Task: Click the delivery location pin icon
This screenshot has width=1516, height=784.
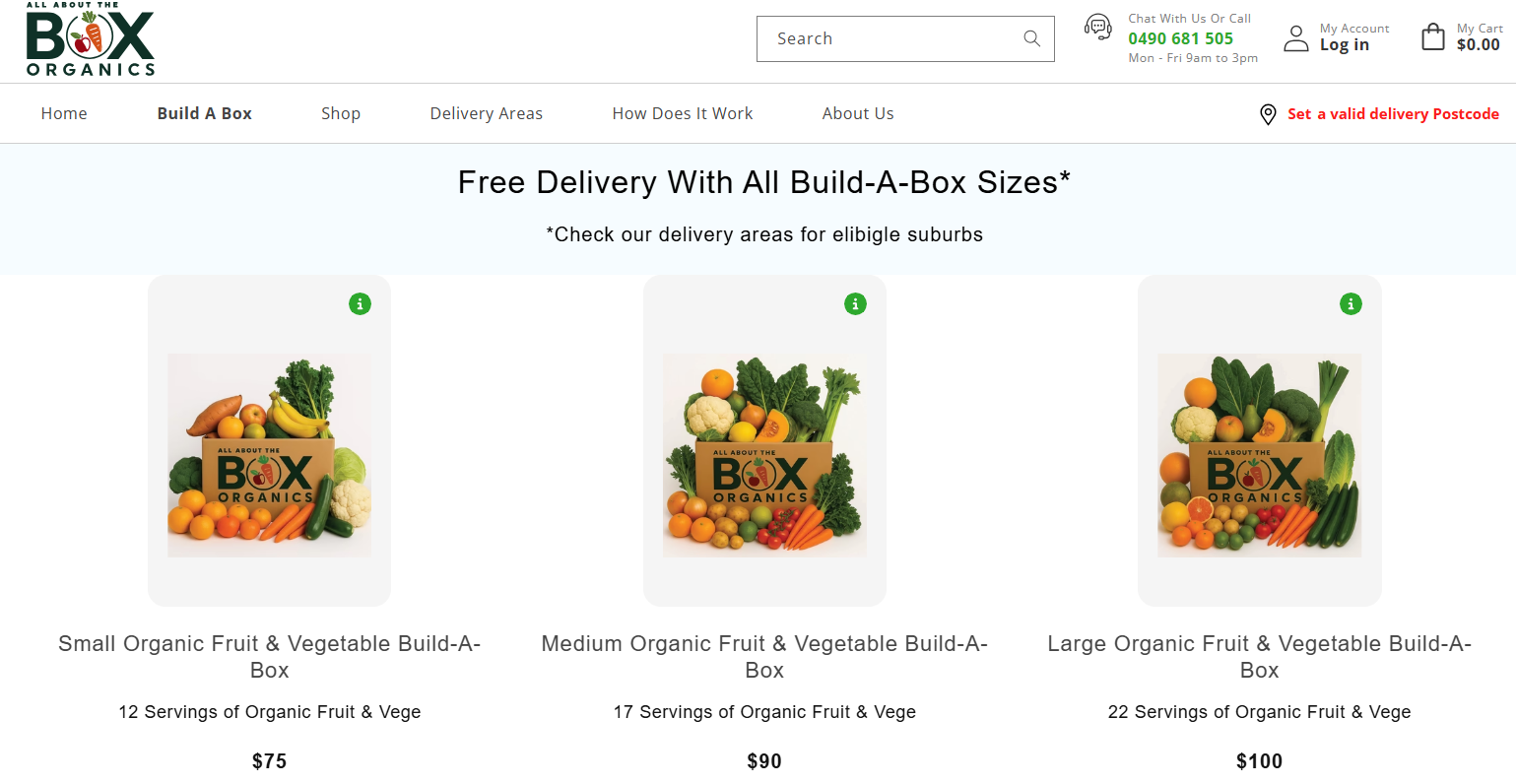Action: (x=1268, y=114)
